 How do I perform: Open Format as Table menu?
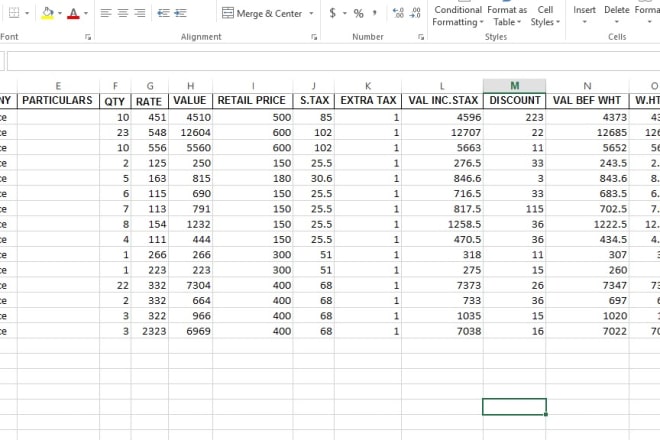point(507,16)
